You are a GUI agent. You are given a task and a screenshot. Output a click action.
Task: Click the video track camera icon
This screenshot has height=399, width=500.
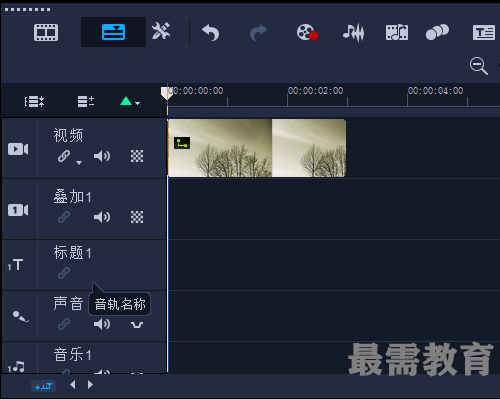tap(18, 149)
